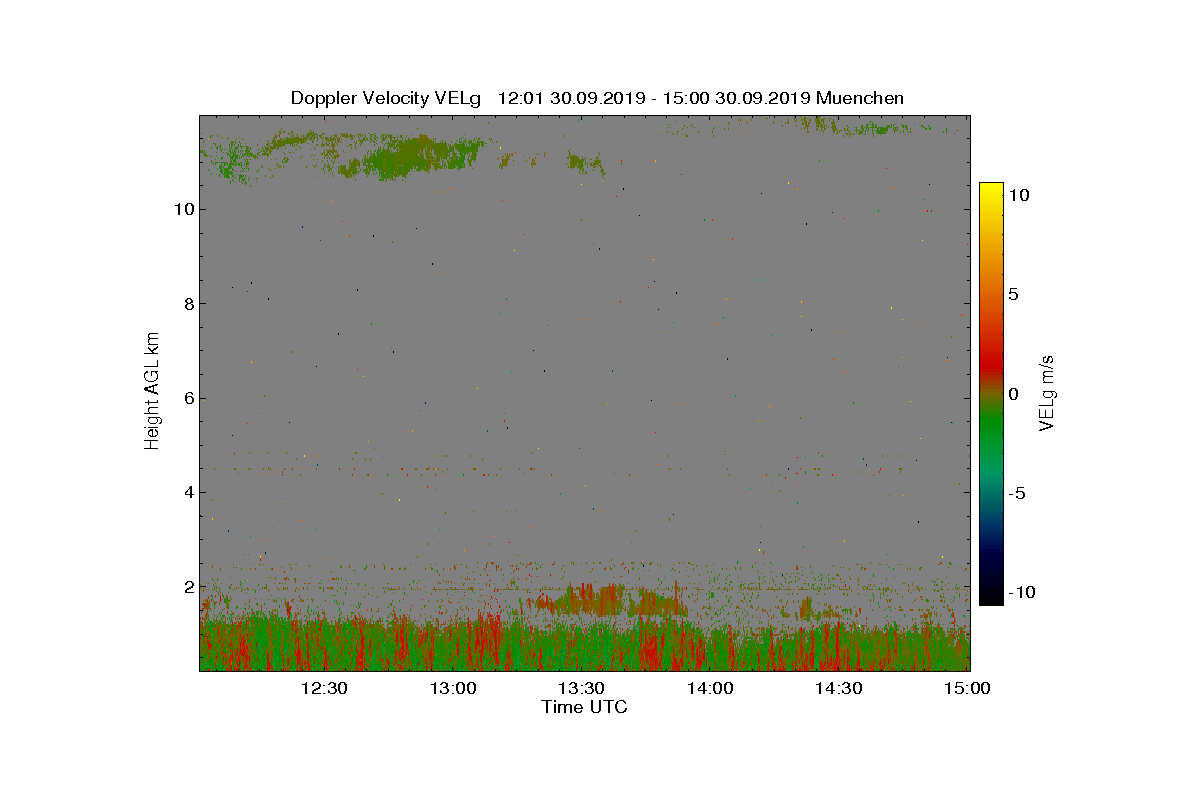This screenshot has width=1200, height=800.
Task: Click the 14:30 time tick label
Action: [838, 688]
